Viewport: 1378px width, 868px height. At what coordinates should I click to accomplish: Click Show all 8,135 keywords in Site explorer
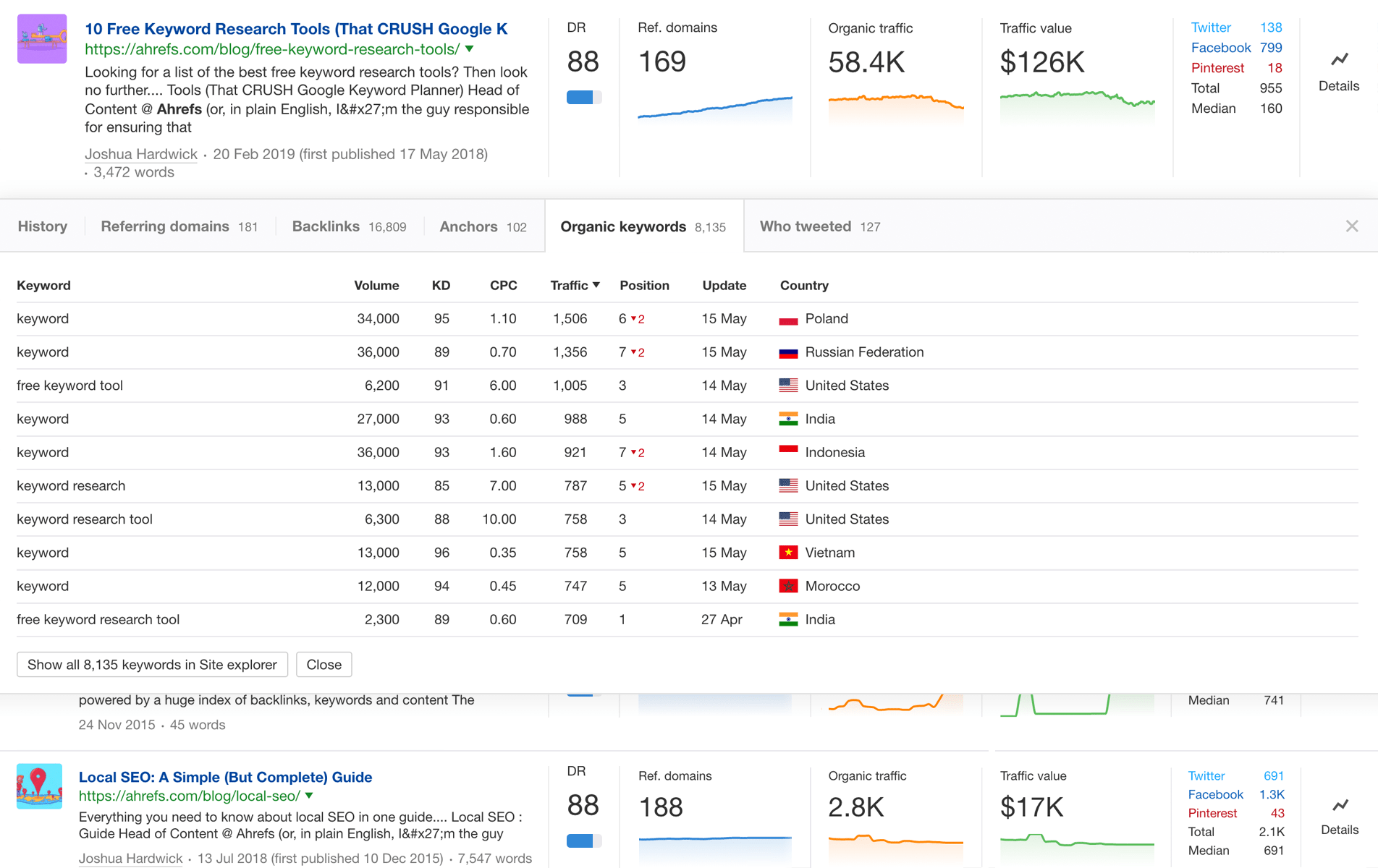152,665
